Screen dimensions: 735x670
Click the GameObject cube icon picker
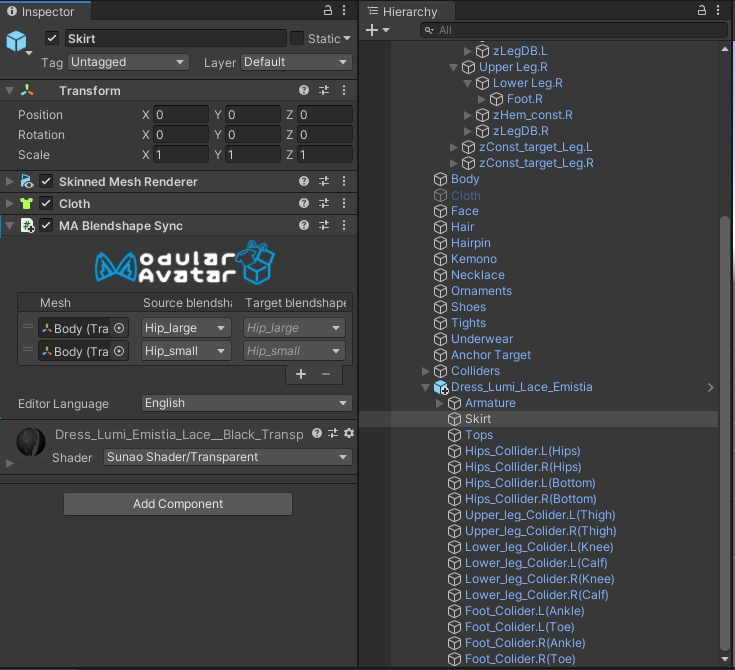coord(18,42)
